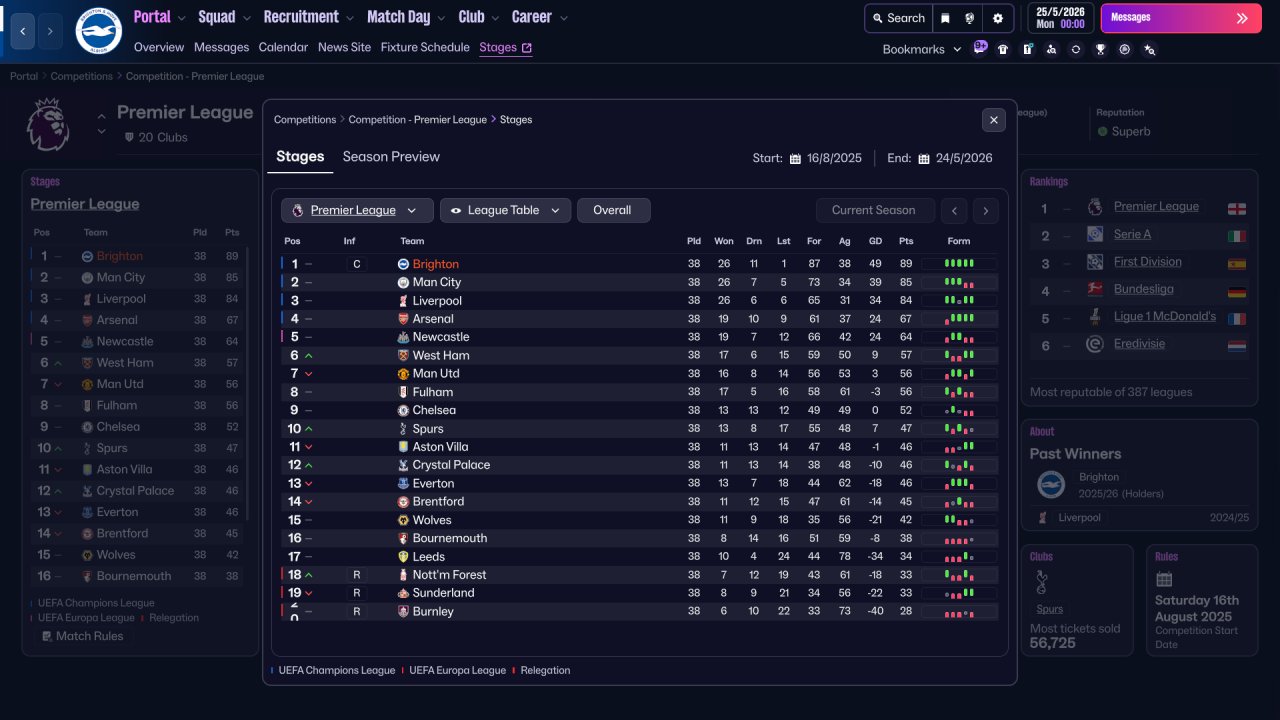Open Match Rules in the background Stages panel
This screenshot has height=720, width=1280.
coord(81,636)
